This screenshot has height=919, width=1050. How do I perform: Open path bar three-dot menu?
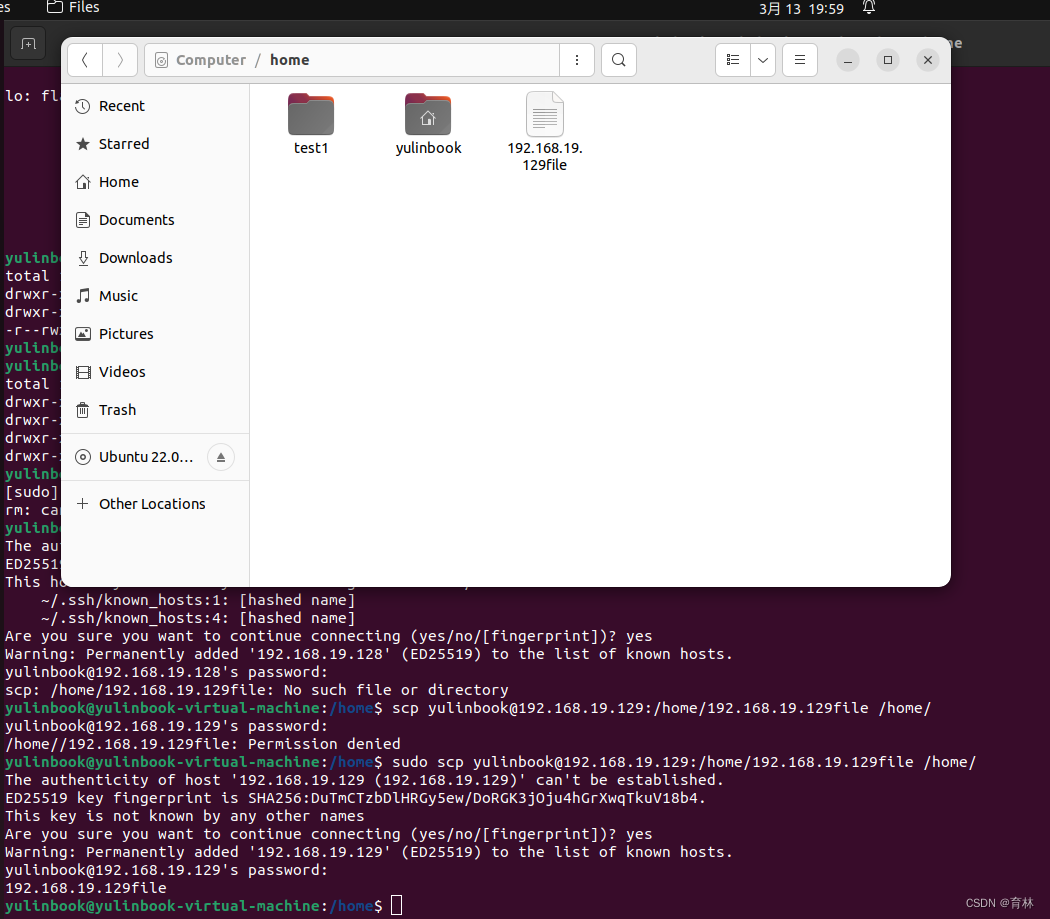(x=576, y=60)
